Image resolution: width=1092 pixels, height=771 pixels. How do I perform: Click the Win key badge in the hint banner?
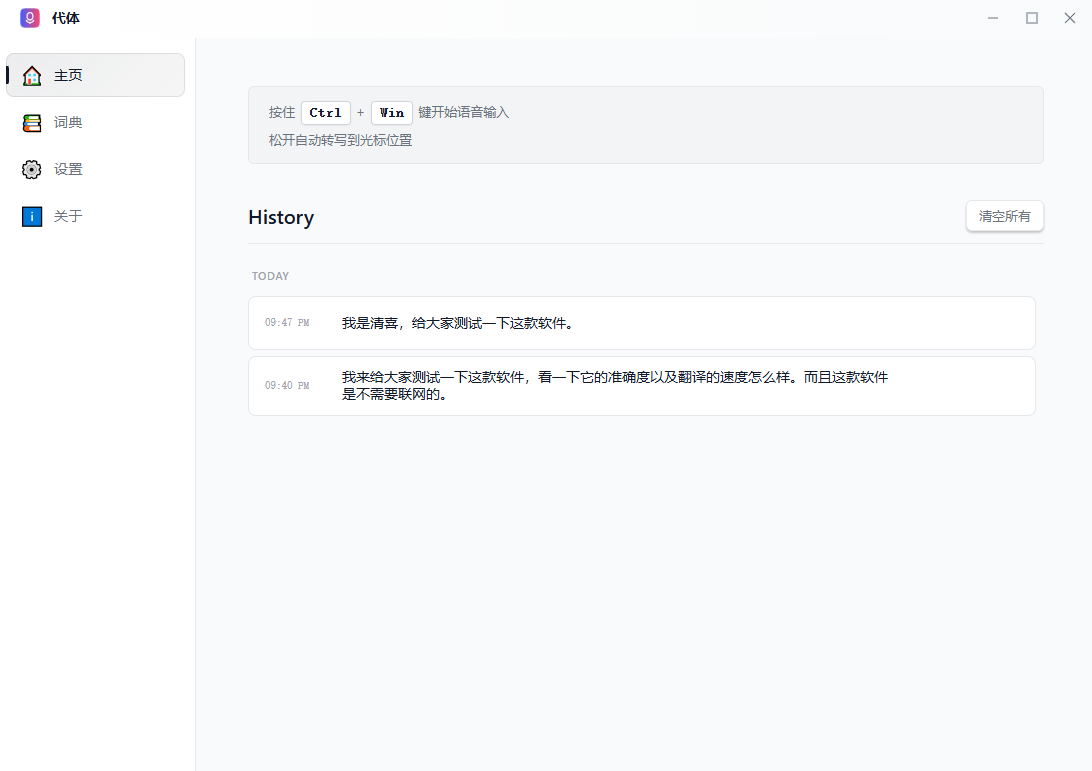coord(391,112)
